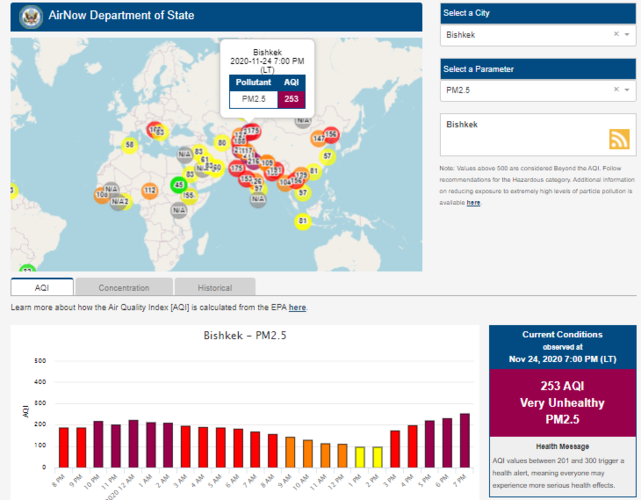Switch to the Historical tab
This screenshot has width=641, height=500.
(x=214, y=288)
